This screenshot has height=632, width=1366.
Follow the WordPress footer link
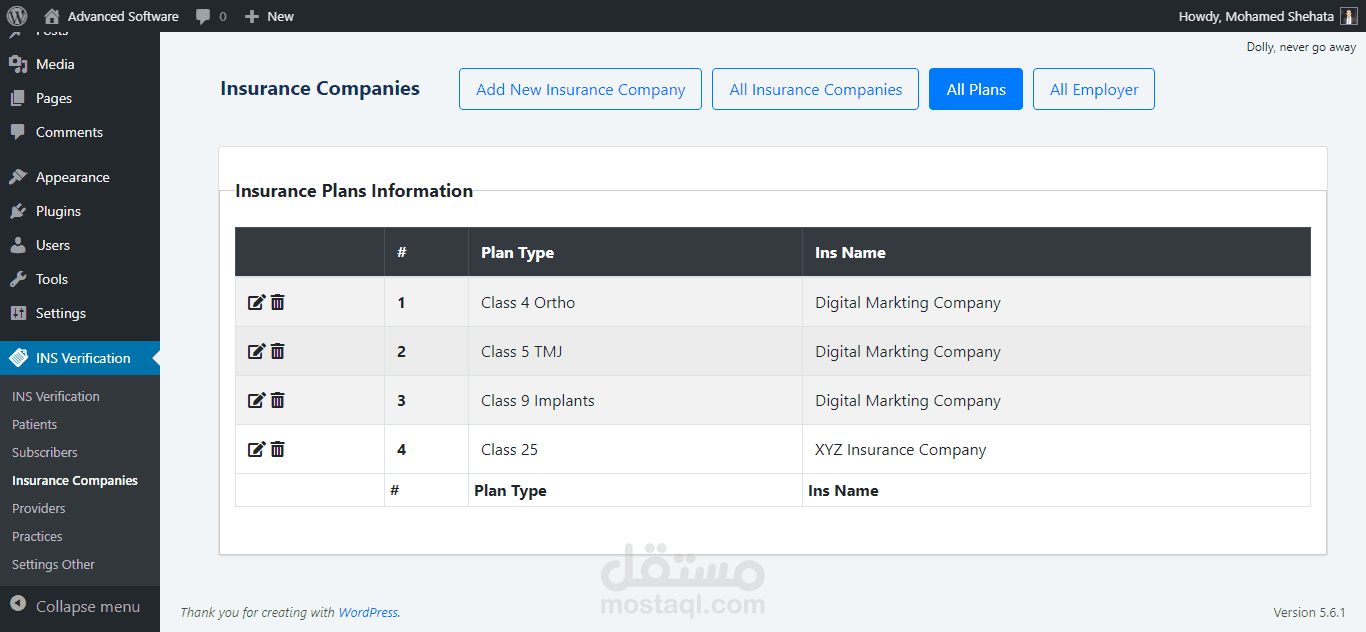coord(368,612)
